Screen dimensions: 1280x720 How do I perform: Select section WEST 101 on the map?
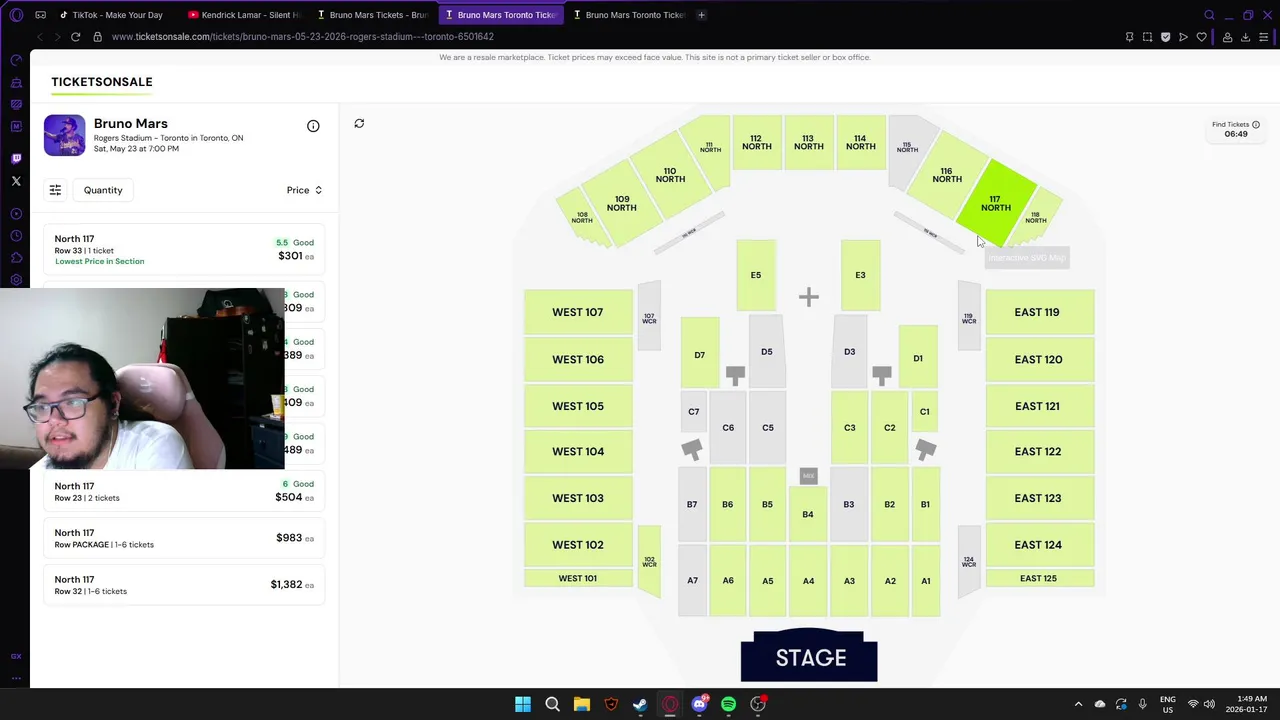(x=578, y=578)
